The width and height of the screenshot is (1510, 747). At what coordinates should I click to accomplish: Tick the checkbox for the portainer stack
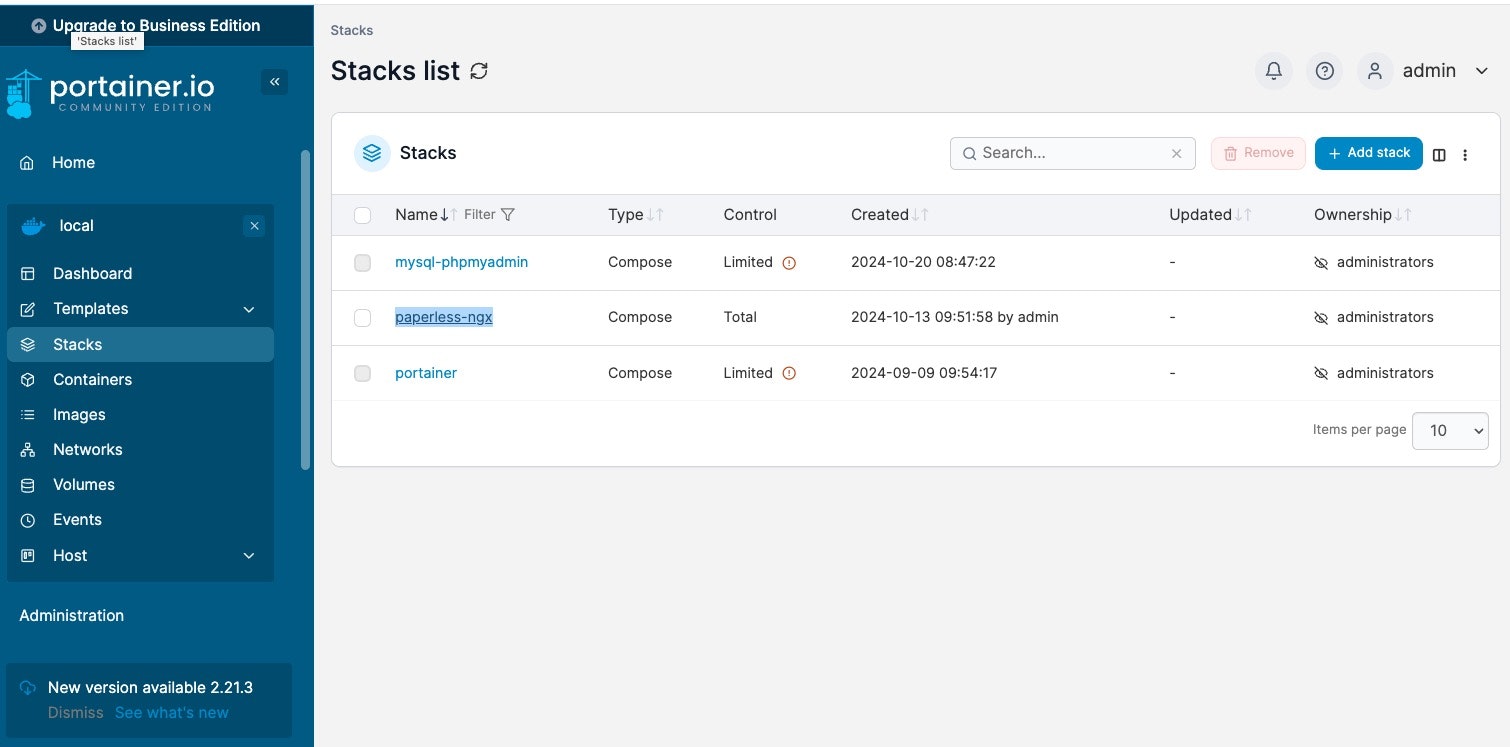pos(362,373)
